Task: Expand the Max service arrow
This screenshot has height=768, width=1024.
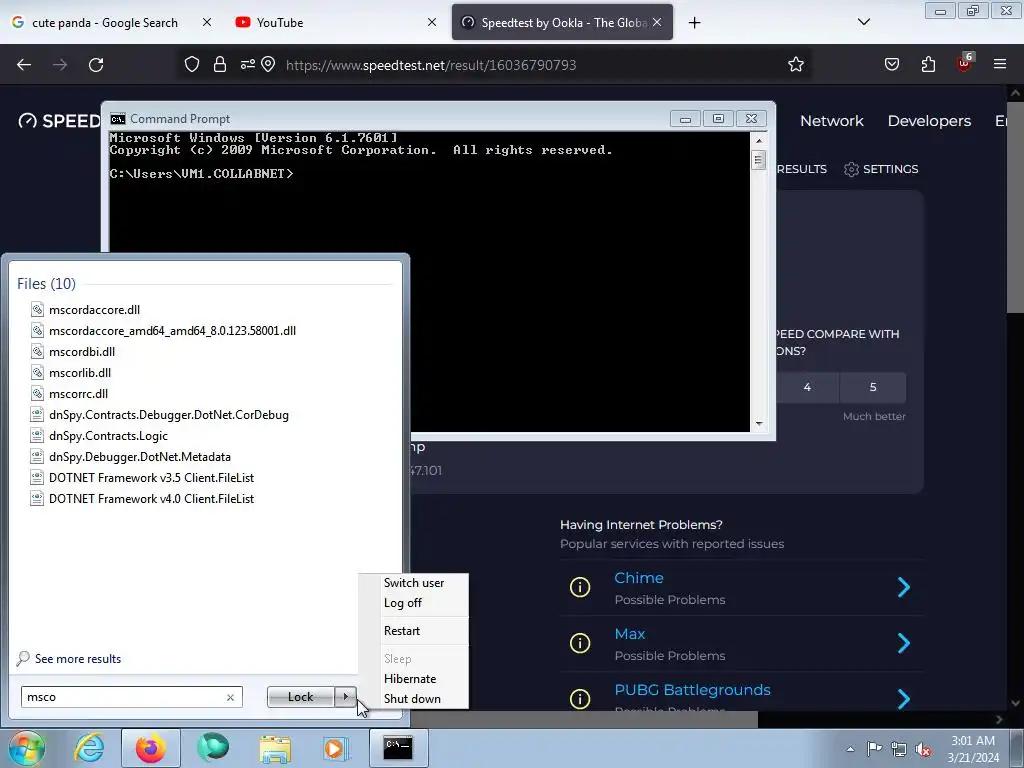Action: (904, 643)
